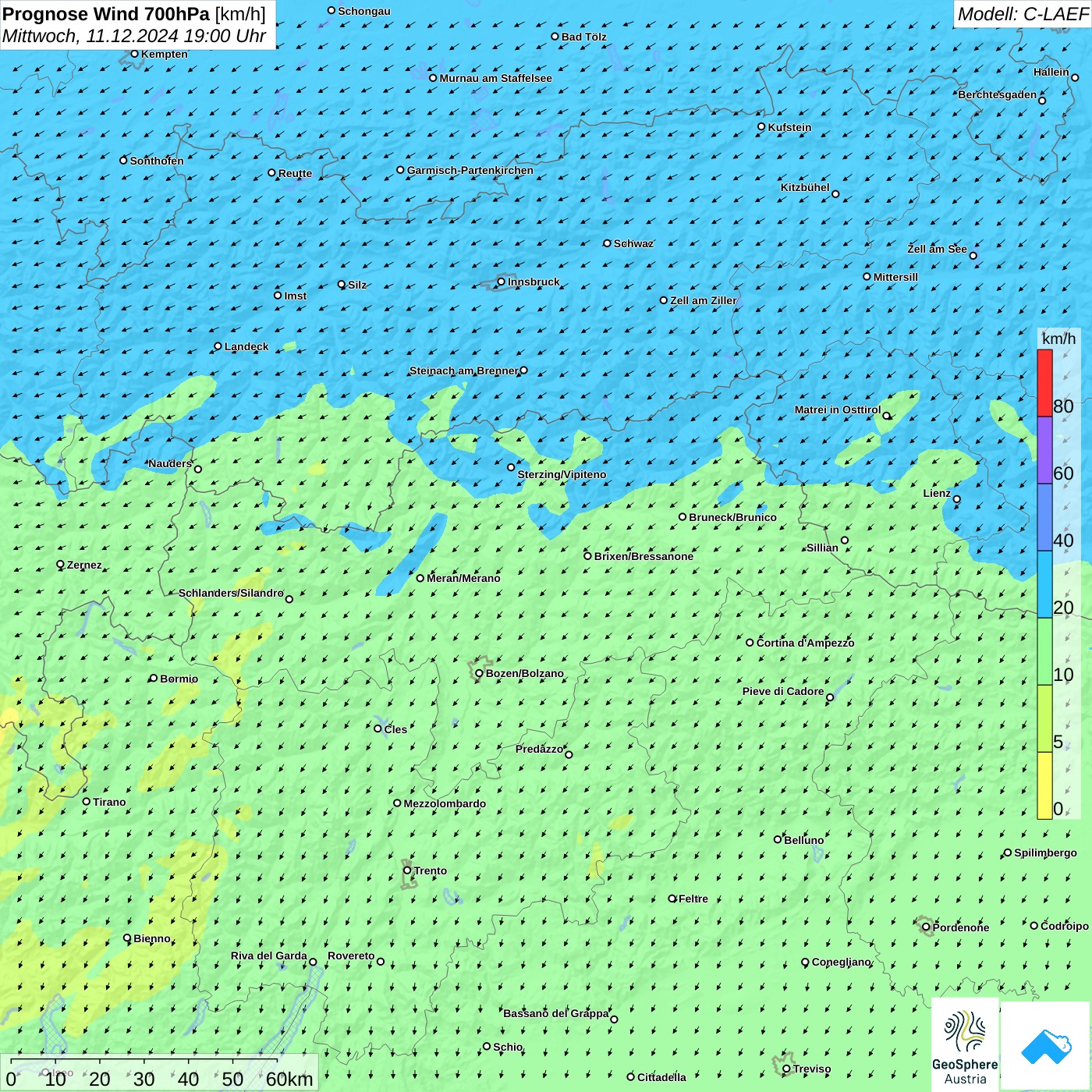Click the 'Zell am Ziller' label
This screenshot has width=1092, height=1092.
click(704, 300)
